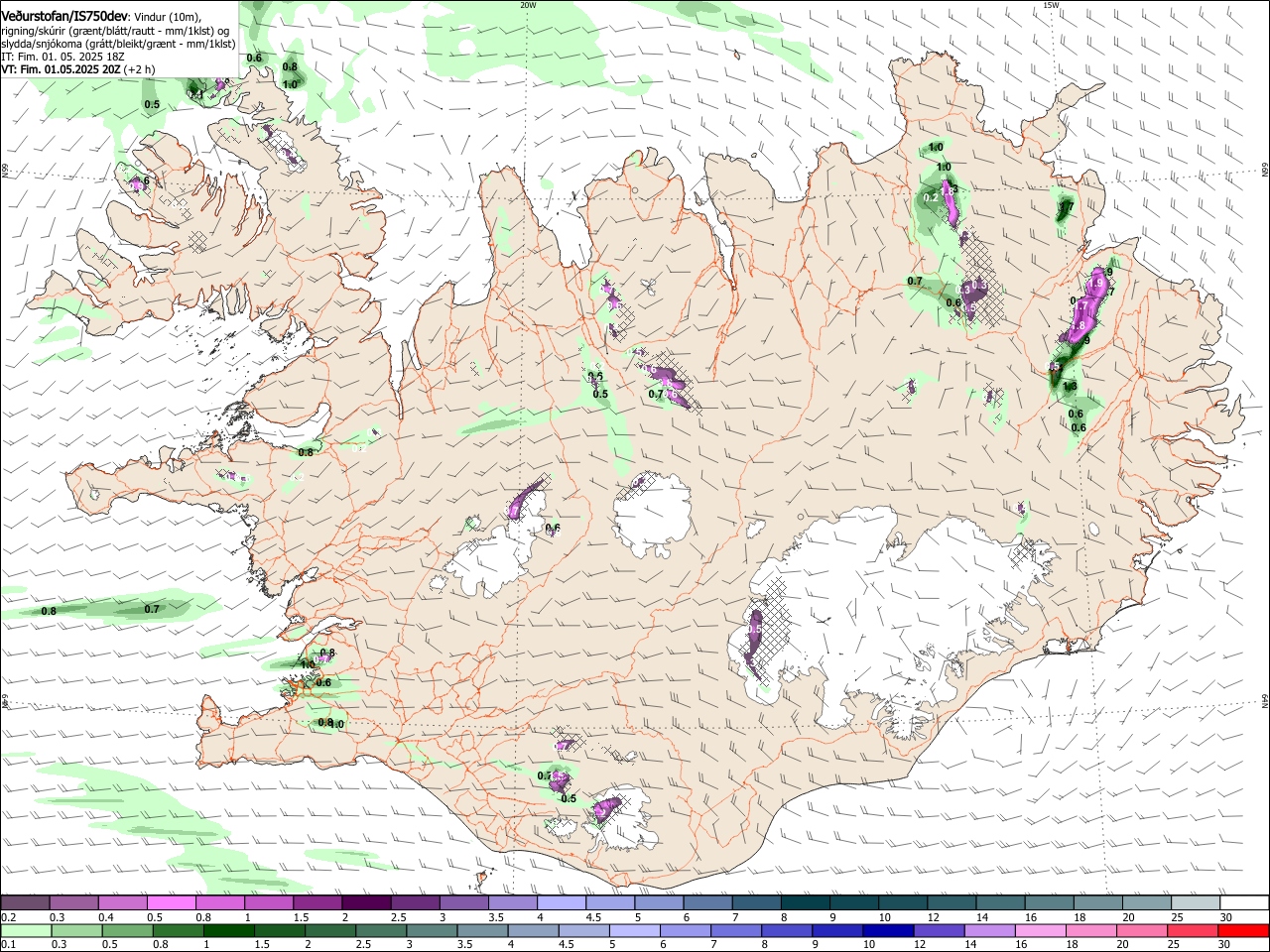Pick the rain scale swatch between 20 and 25
The image size is (1270, 952).
(1141, 931)
